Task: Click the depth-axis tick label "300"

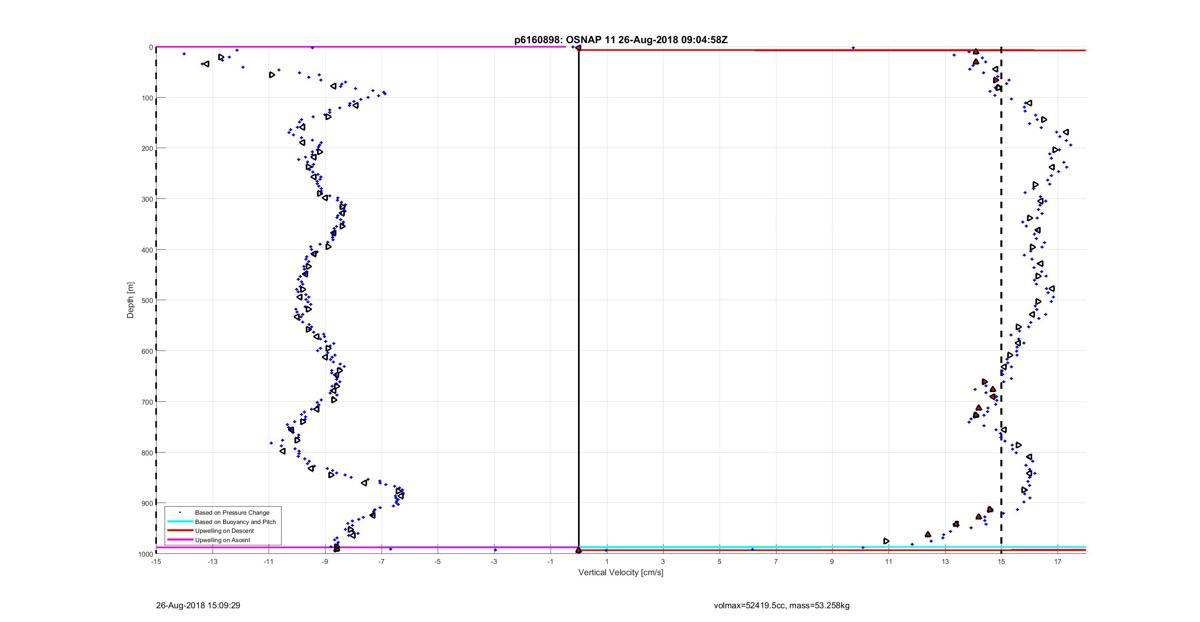Action: (x=146, y=199)
